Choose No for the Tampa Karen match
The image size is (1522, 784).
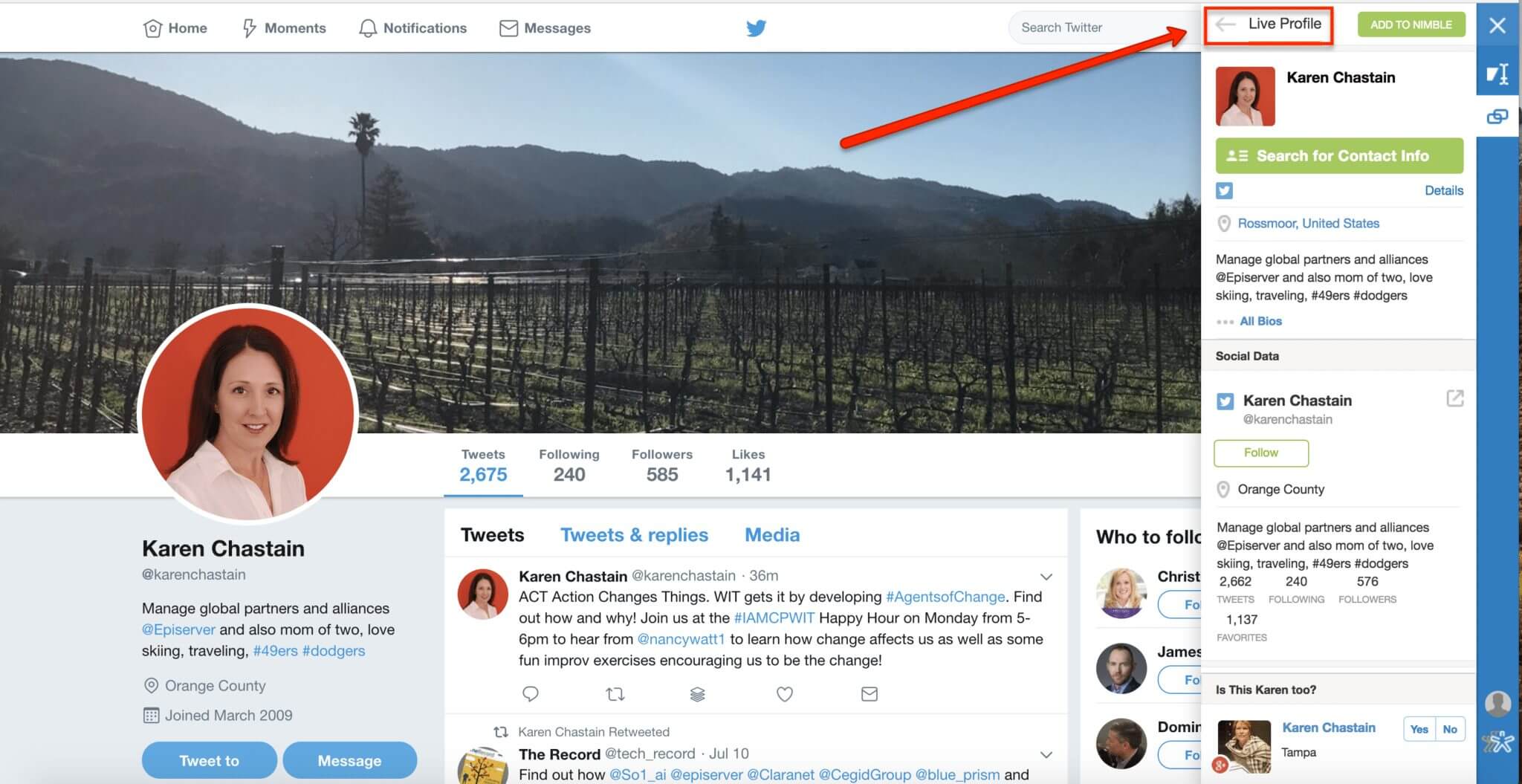coord(1449,729)
